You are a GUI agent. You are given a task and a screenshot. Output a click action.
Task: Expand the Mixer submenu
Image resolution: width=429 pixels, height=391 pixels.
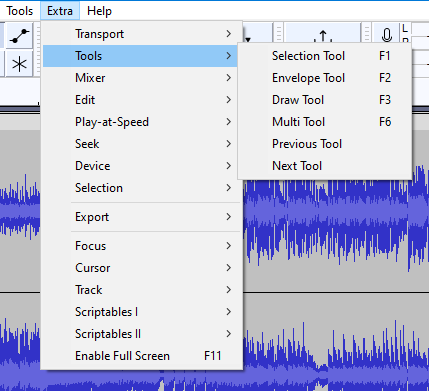pos(141,78)
